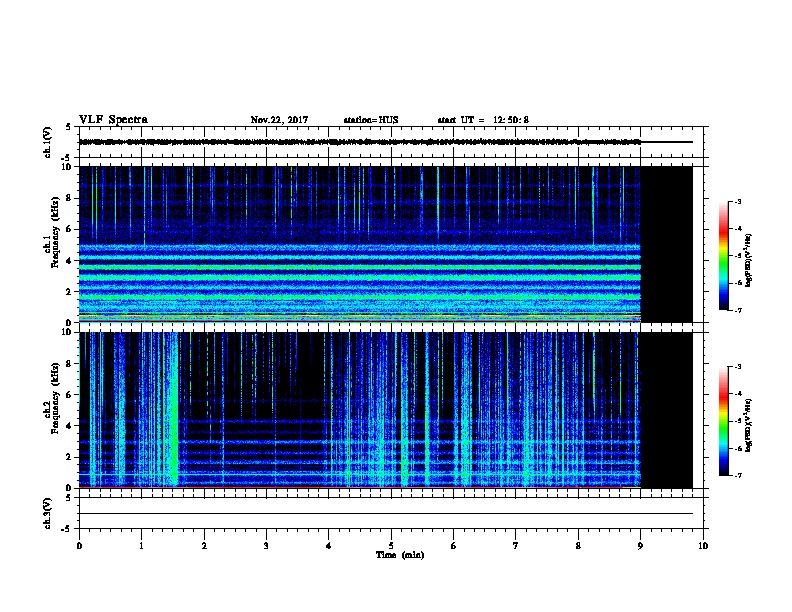Viewport: 792px width, 612px height.
Task: Select the ch.2 "Frequency (kHz)" axis label
Action: 55,398
